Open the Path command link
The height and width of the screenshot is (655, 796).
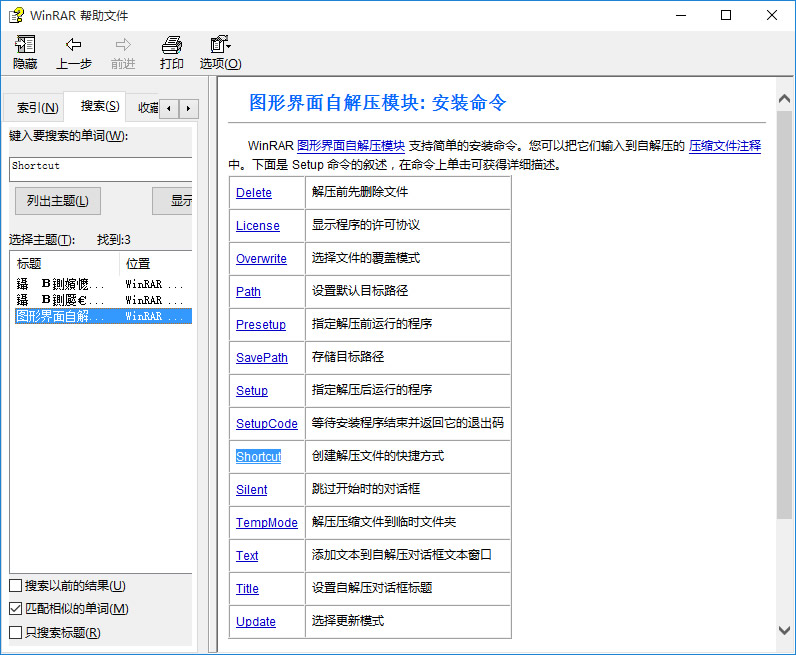(248, 292)
